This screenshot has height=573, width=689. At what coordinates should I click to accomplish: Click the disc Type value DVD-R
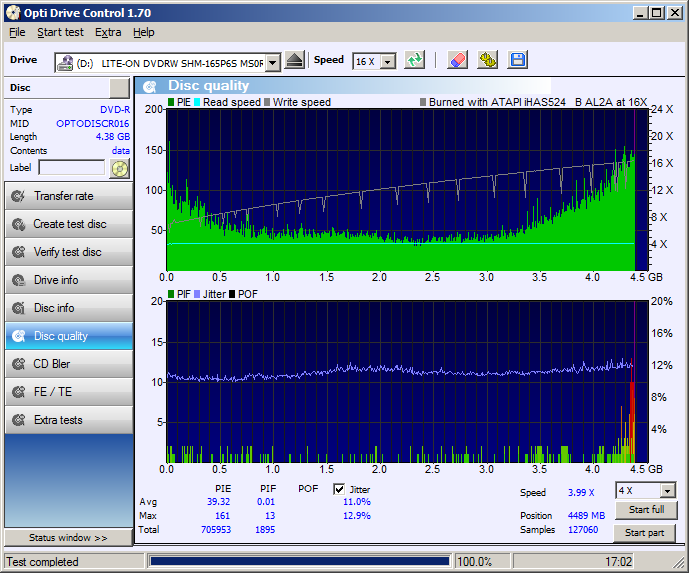[x=115, y=109]
